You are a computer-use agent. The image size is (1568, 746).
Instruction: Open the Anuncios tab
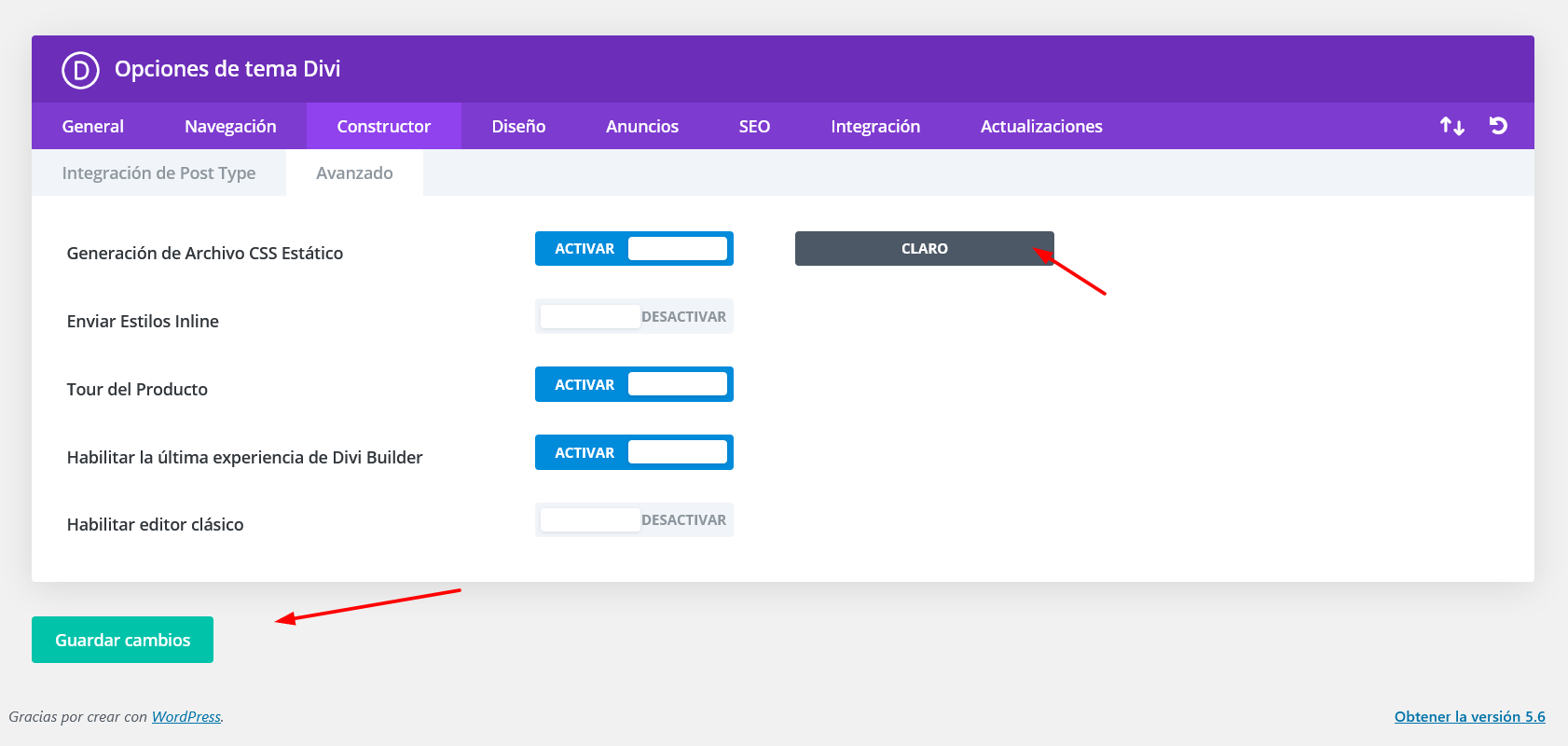tap(642, 126)
